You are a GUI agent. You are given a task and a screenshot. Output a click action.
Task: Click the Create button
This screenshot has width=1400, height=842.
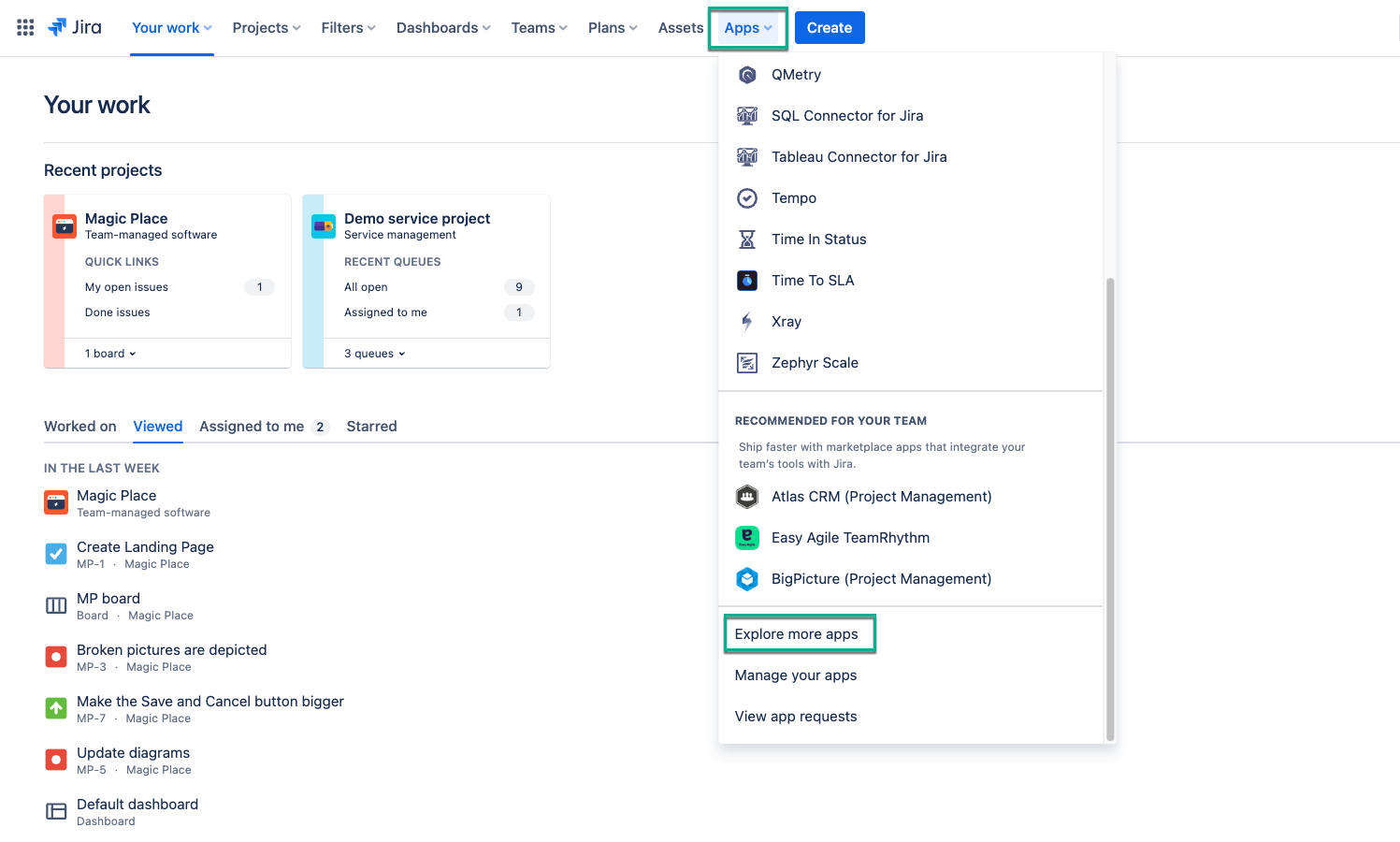tap(829, 27)
